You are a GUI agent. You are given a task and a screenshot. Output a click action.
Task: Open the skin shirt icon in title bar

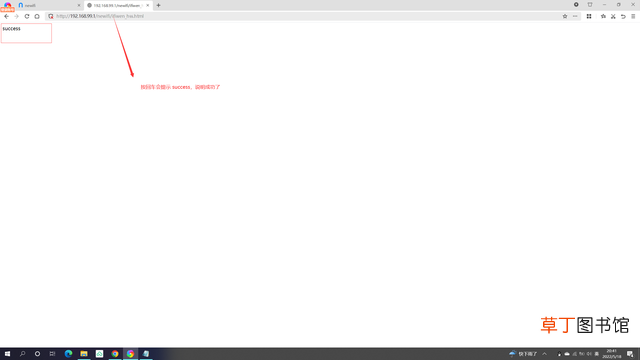(590, 4)
